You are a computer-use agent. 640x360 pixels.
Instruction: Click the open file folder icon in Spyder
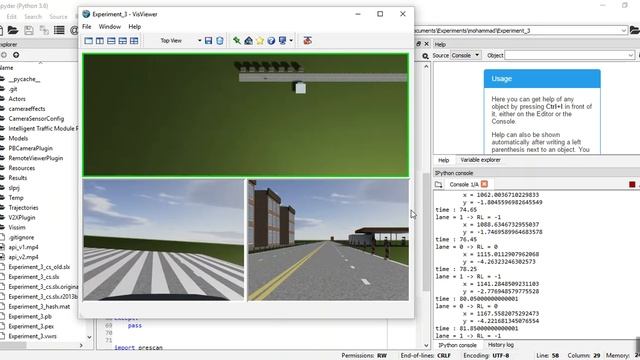click(13, 30)
